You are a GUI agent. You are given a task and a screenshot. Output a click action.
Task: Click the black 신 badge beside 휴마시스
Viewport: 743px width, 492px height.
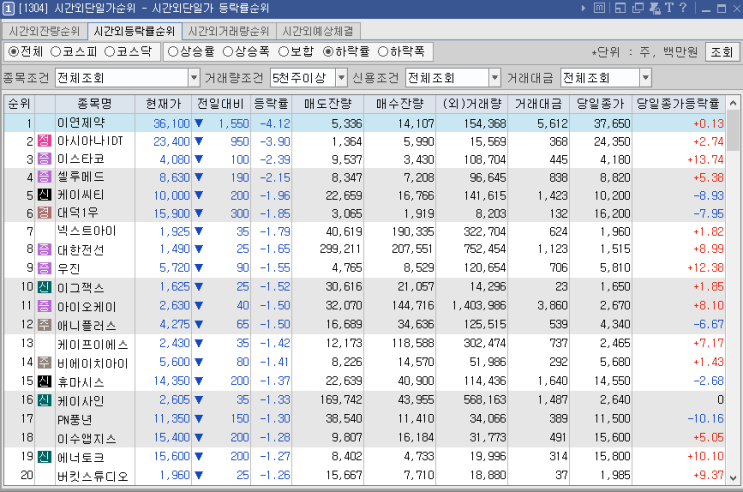[44, 381]
